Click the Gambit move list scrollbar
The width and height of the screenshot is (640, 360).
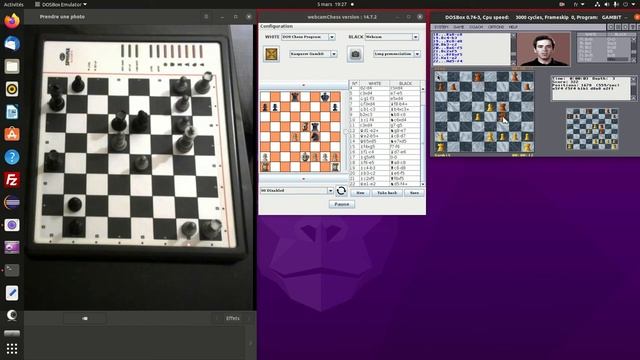[513, 49]
